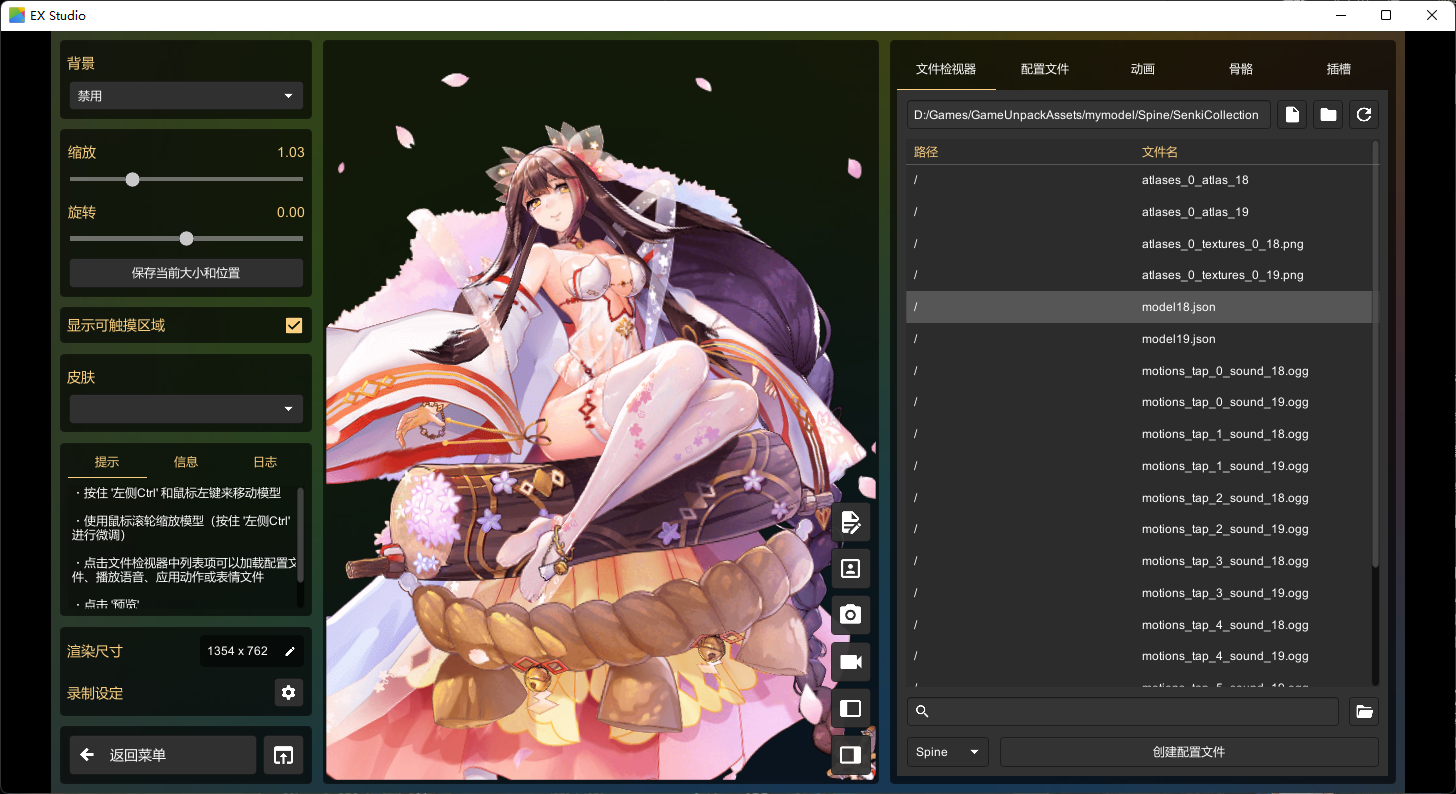This screenshot has width=1456, height=794.
Task: Click 文件名 column header
Action: click(x=1160, y=152)
